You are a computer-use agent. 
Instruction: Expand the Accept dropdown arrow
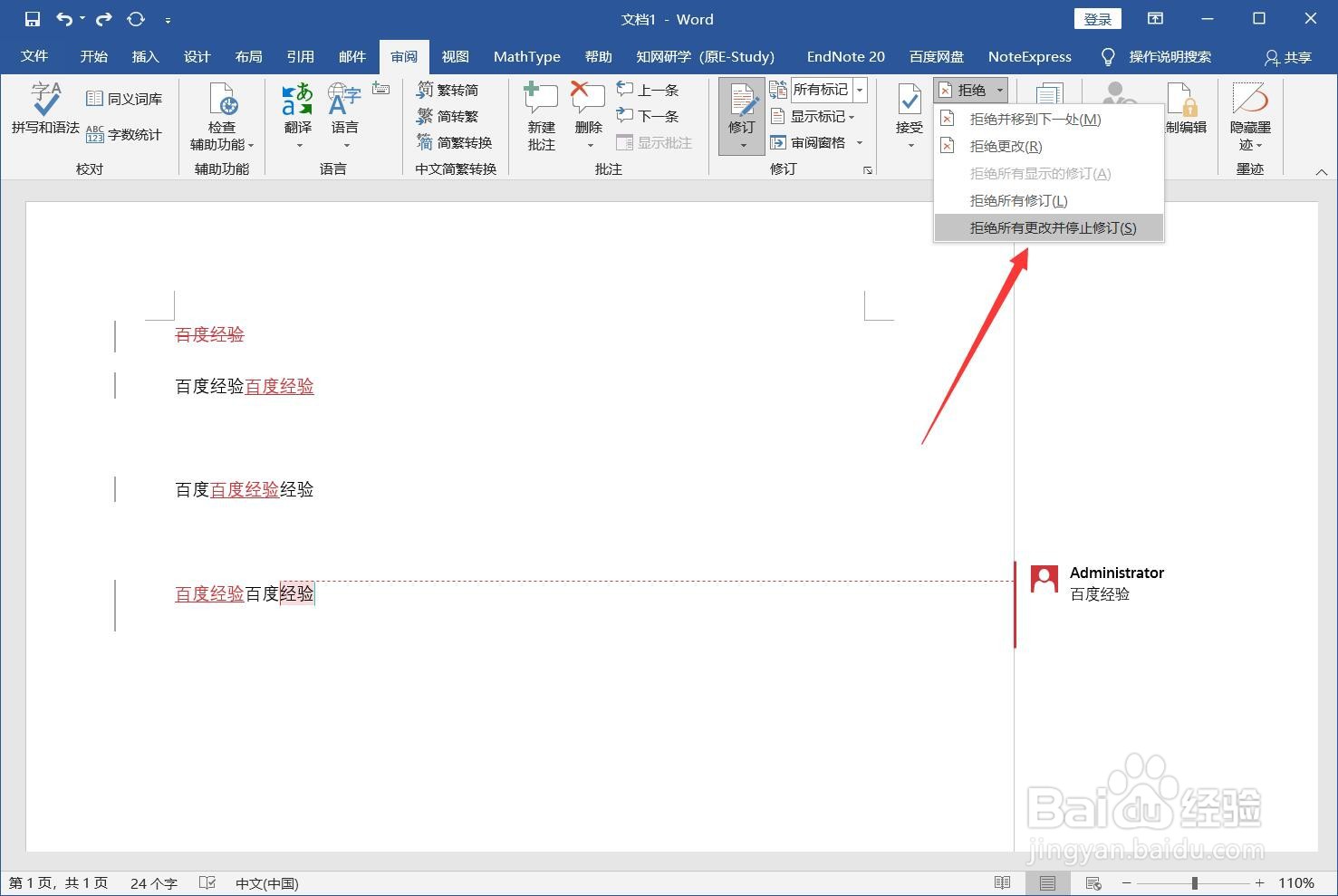tap(910, 145)
